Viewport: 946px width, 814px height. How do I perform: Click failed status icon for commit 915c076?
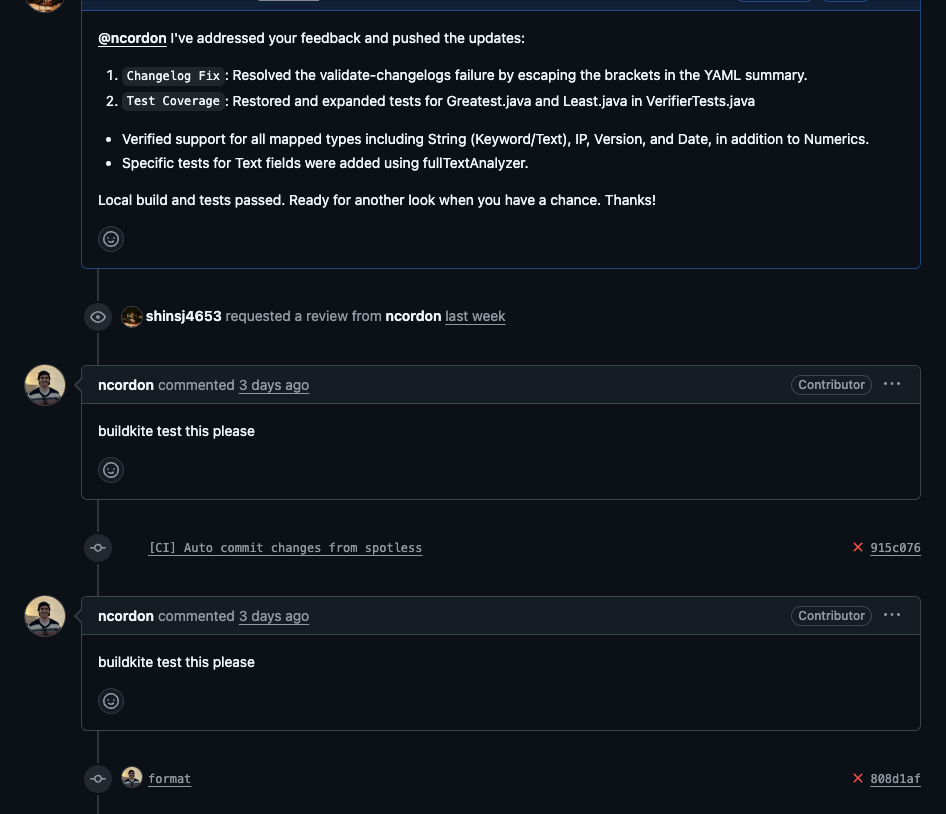[x=858, y=547]
